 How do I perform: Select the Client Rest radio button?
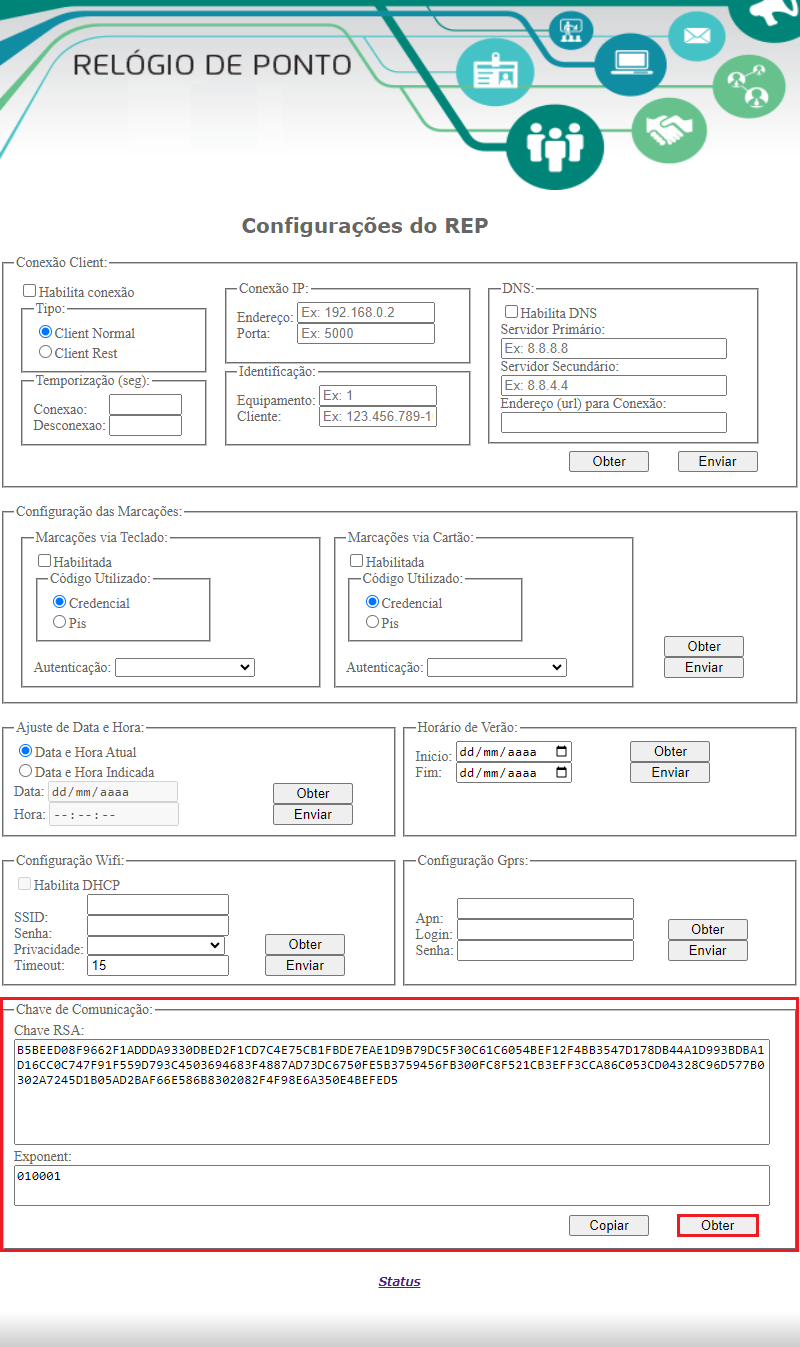(x=45, y=352)
